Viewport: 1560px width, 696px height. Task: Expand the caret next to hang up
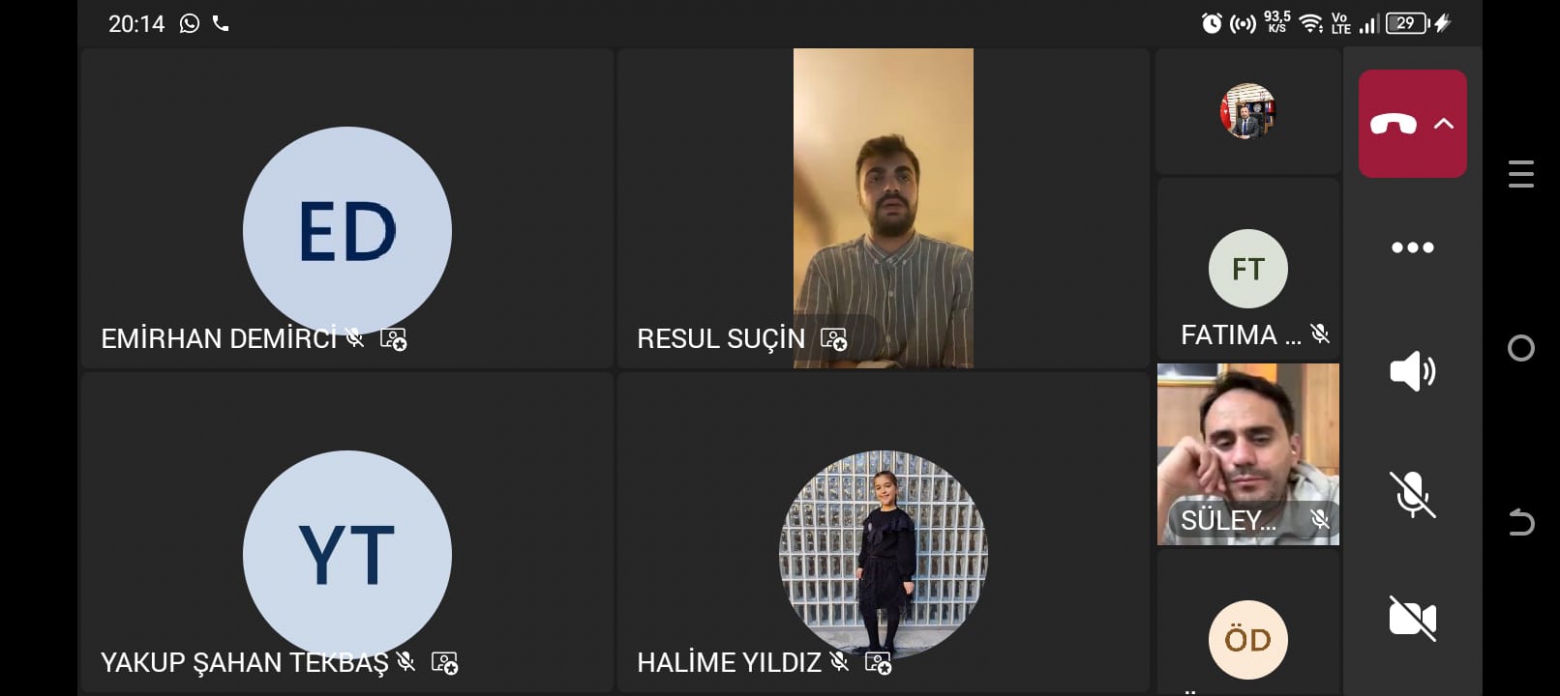pyautogui.click(x=1443, y=124)
